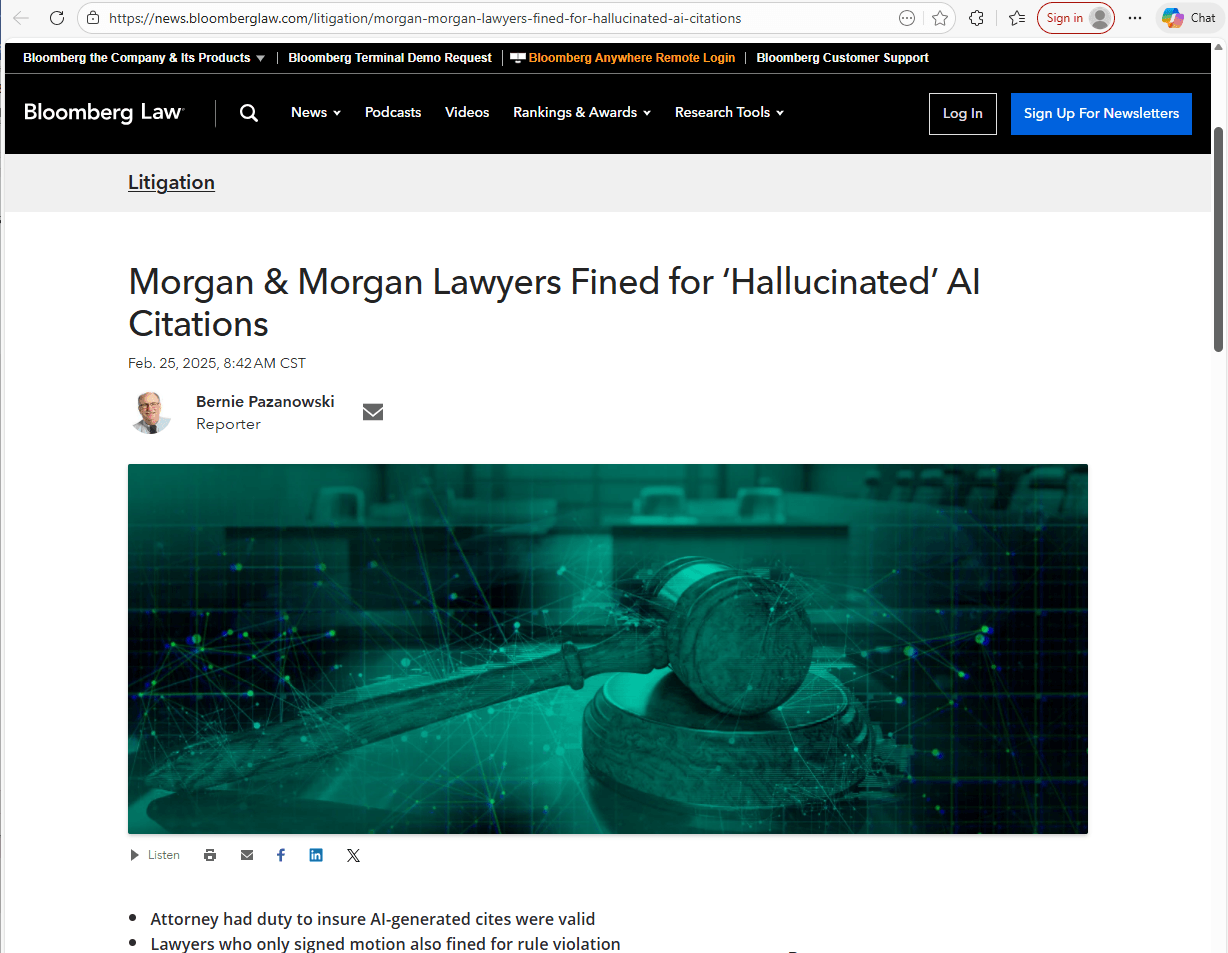Open browser settings three-dots menu
Viewport: 1228px width, 953px height.
coord(1135,18)
